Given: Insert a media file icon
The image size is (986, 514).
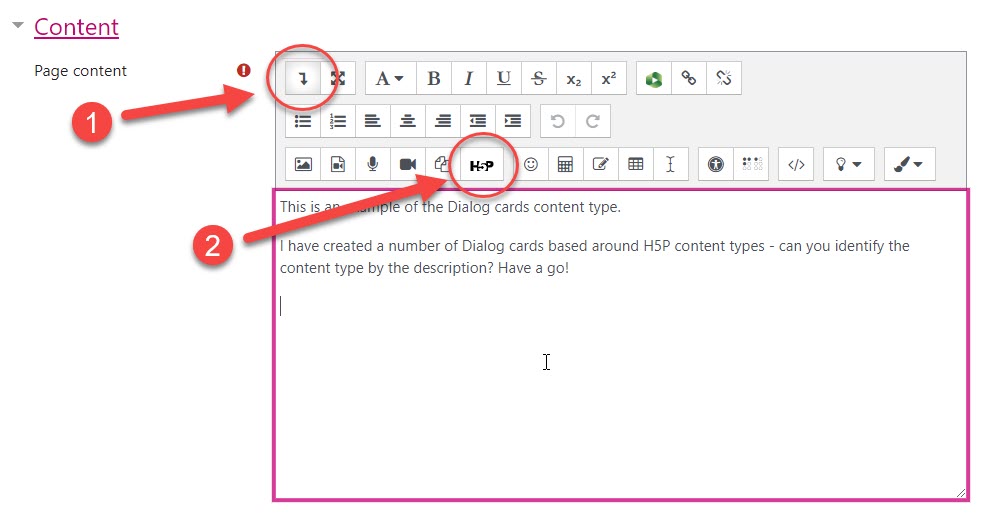Looking at the screenshot, I should point(338,164).
